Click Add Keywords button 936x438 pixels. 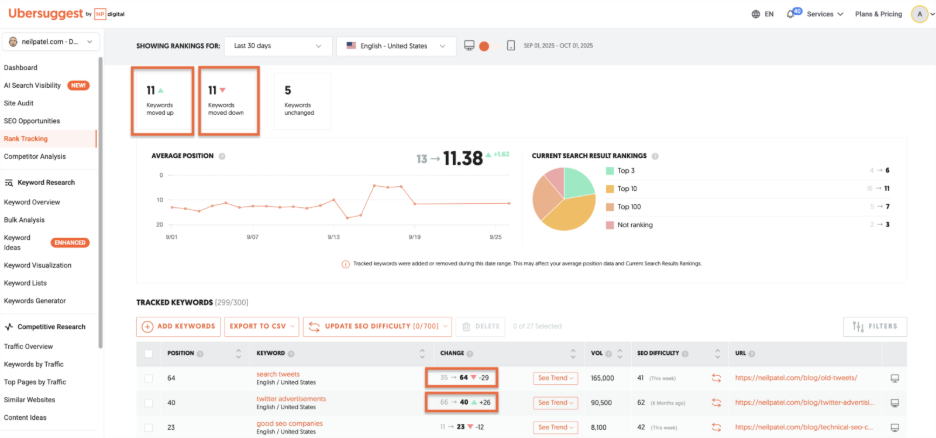pos(178,326)
